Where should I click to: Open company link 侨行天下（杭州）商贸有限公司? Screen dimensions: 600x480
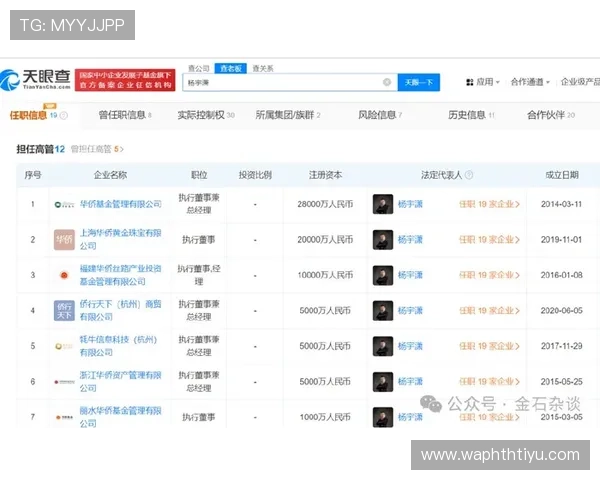121,310
